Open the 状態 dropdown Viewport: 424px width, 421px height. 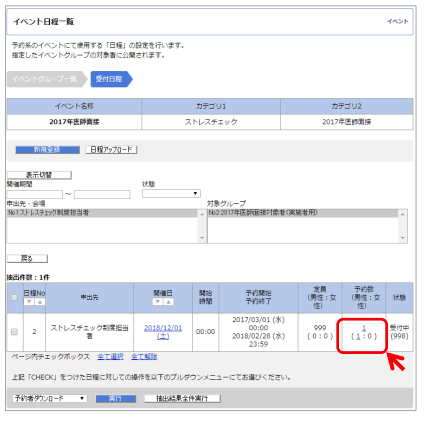tap(171, 193)
